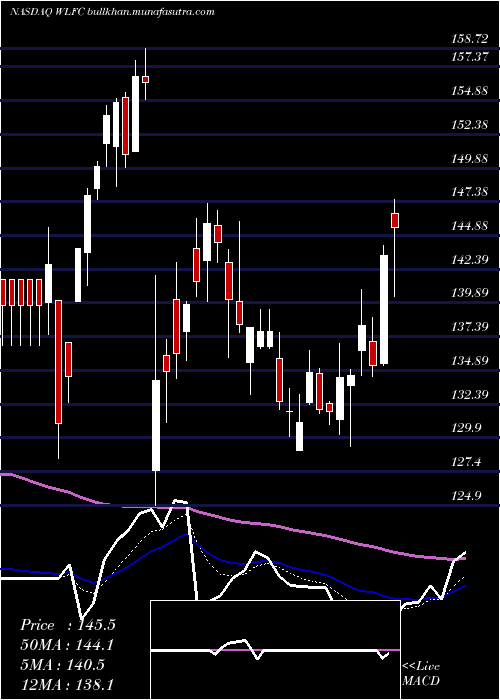Image resolution: width=500 pixels, height=700 pixels.
Task: Click the 158.72 price axis label
Action: pyautogui.click(x=469, y=39)
